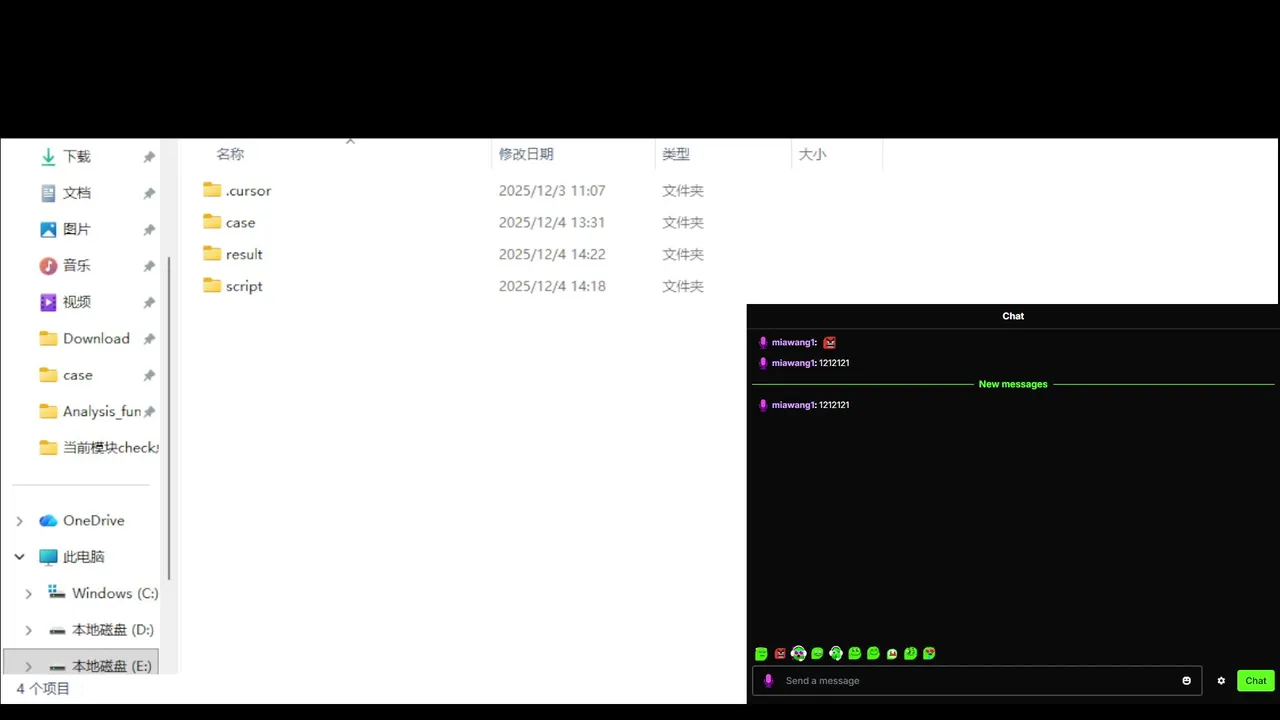Click the script folder icon
The width and height of the screenshot is (1280, 720).
[x=212, y=286]
